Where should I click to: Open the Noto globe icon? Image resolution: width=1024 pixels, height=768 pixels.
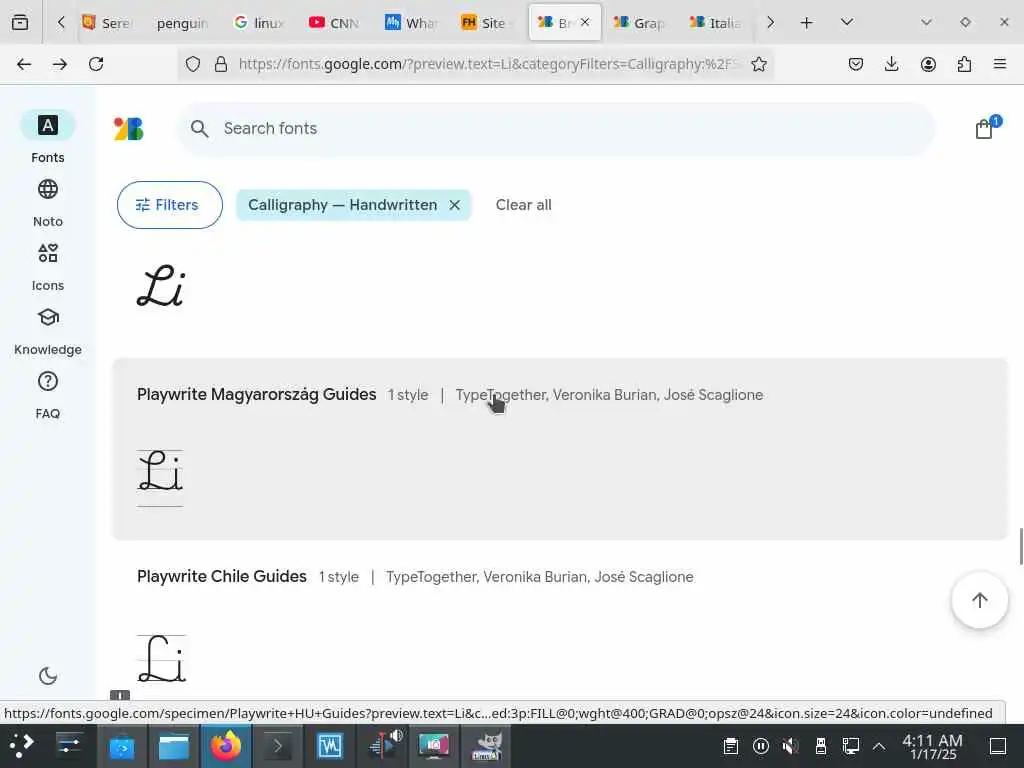point(48,189)
